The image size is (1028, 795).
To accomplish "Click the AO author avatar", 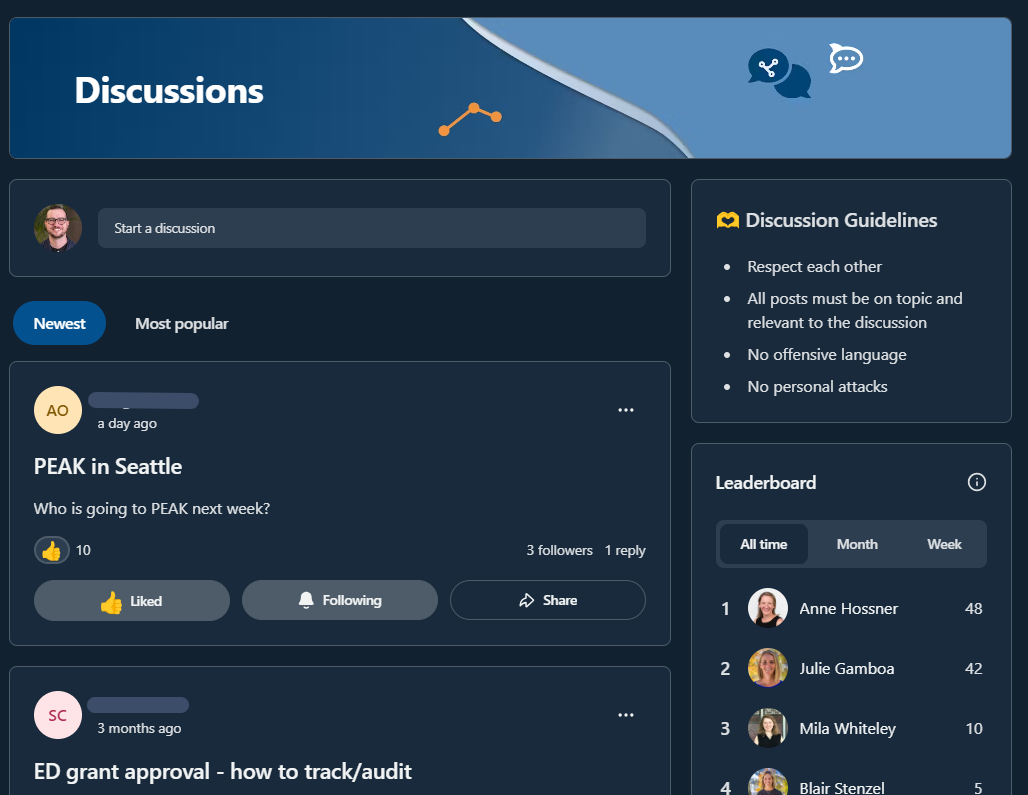I will (x=58, y=410).
